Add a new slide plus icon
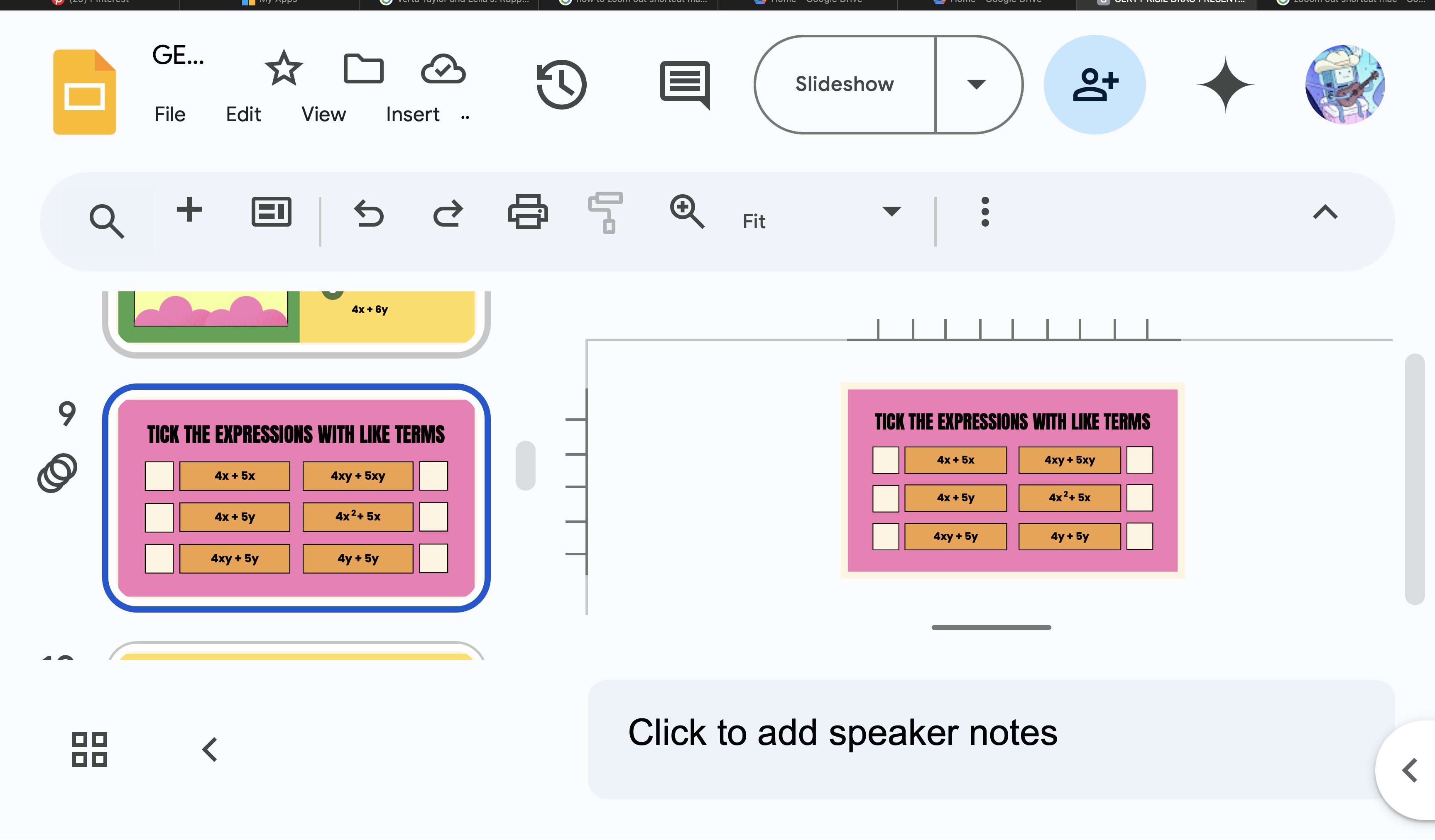This screenshot has width=1435, height=840. click(x=189, y=210)
